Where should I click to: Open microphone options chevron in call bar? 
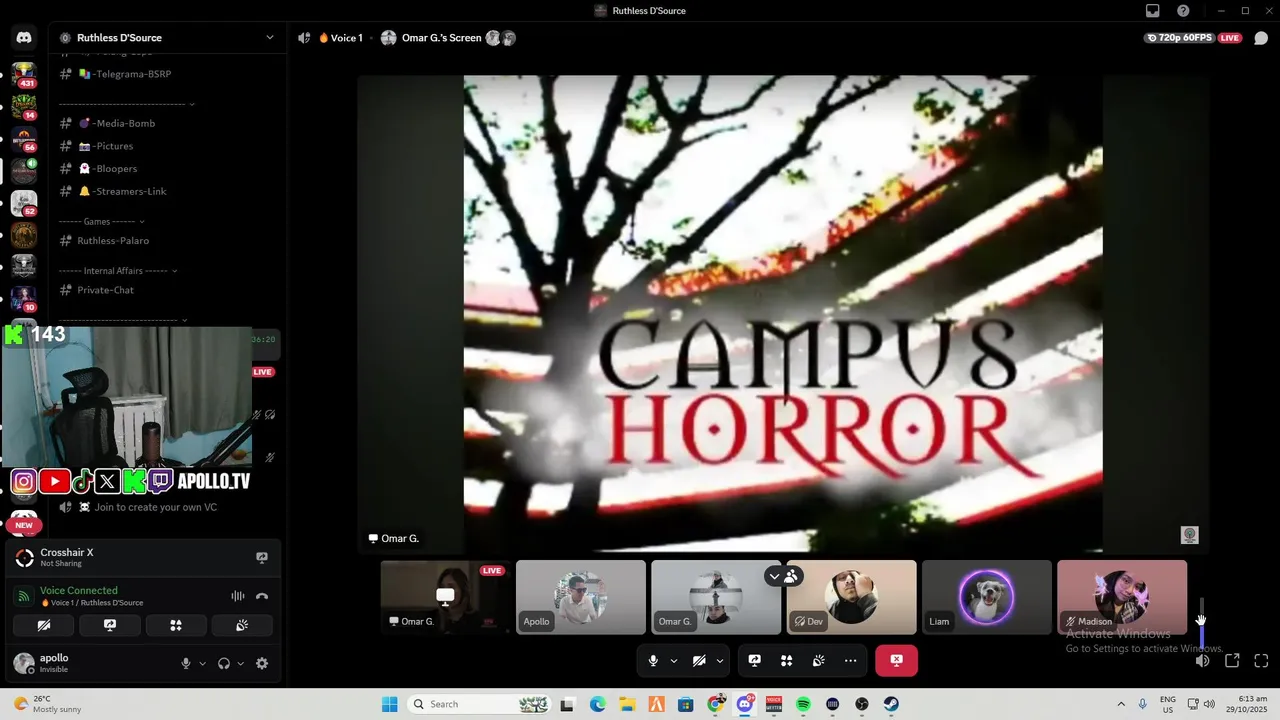[673, 660]
